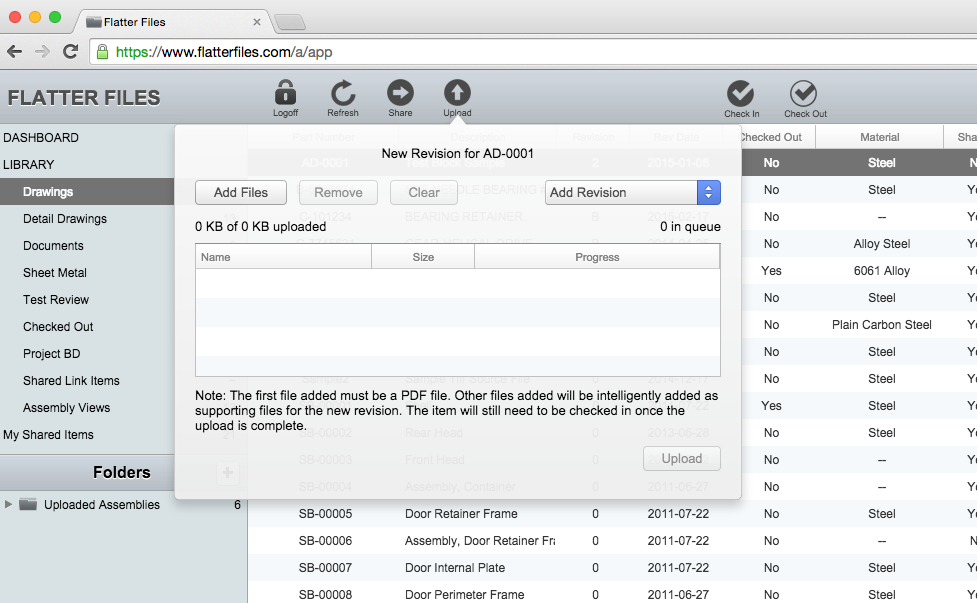
Task: Open Shared Link Items view
Action: click(x=71, y=381)
